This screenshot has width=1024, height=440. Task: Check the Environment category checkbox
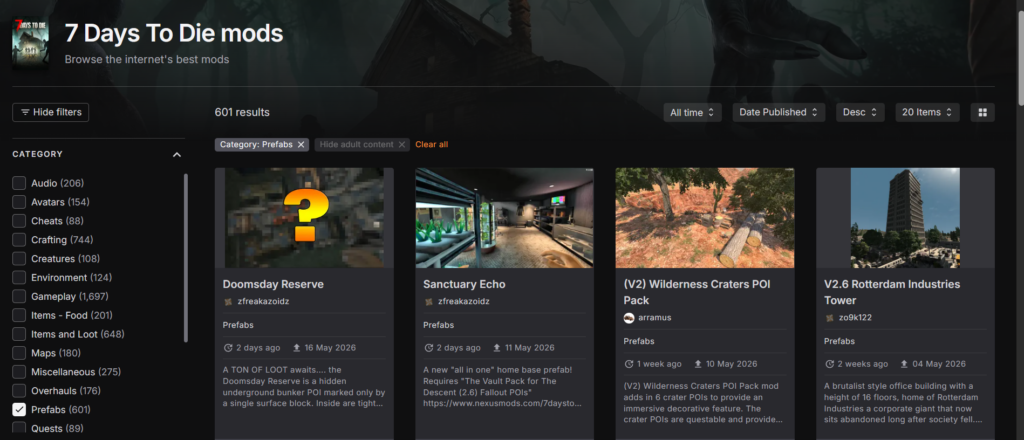19,277
